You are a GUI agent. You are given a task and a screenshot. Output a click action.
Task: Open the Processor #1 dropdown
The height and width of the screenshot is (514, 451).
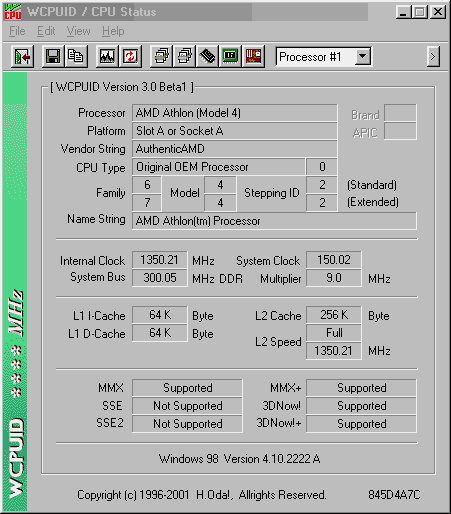(x=363, y=57)
